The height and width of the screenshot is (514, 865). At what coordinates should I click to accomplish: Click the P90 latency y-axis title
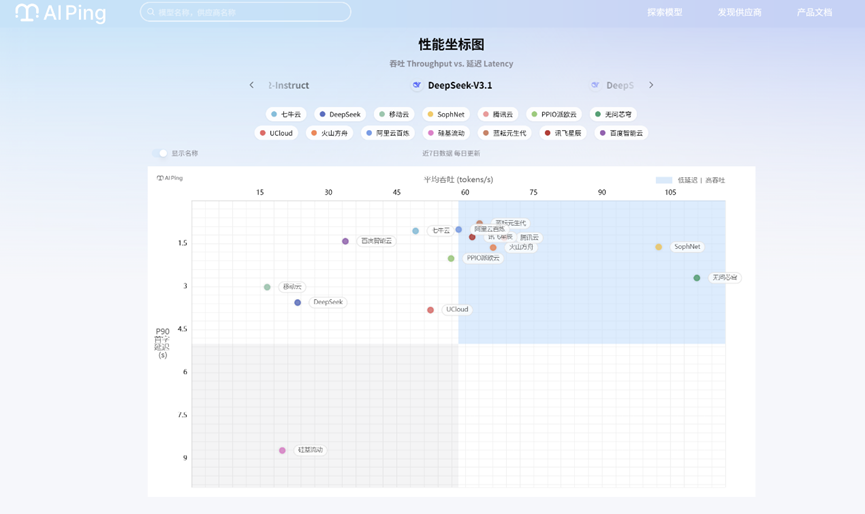coord(162,342)
